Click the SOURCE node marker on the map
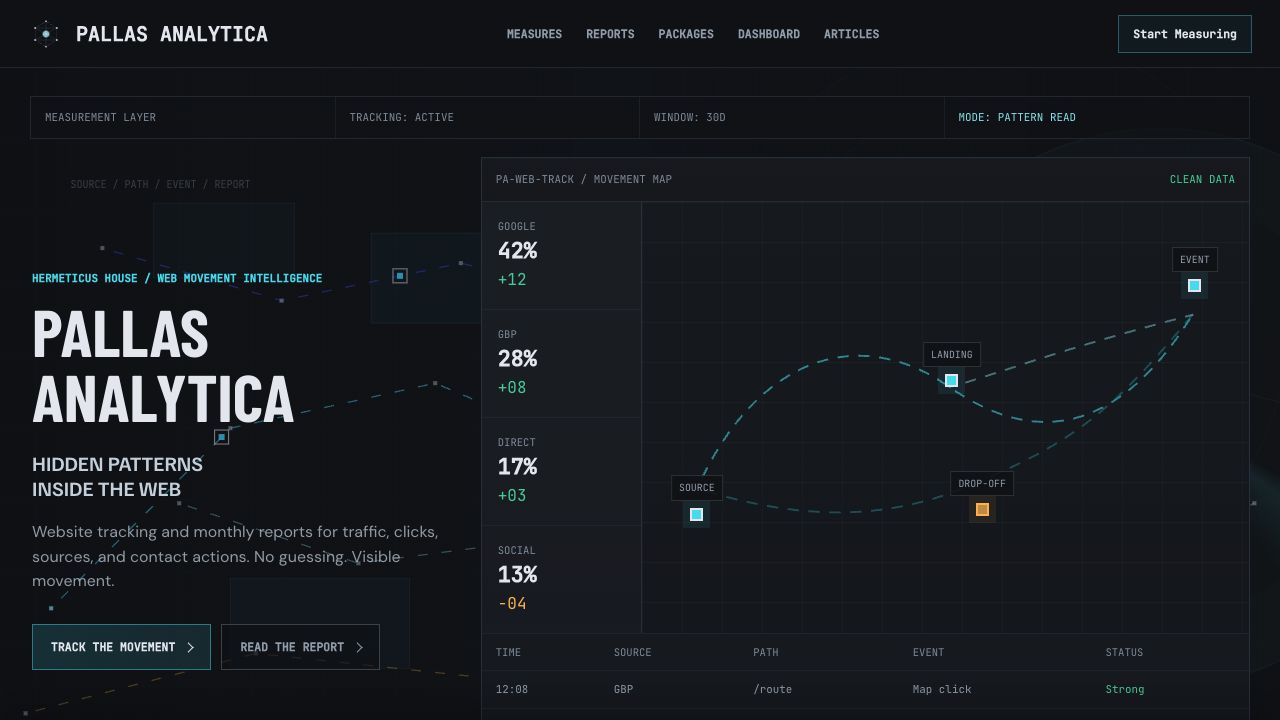Viewport: 1280px width, 720px height. tap(696, 515)
